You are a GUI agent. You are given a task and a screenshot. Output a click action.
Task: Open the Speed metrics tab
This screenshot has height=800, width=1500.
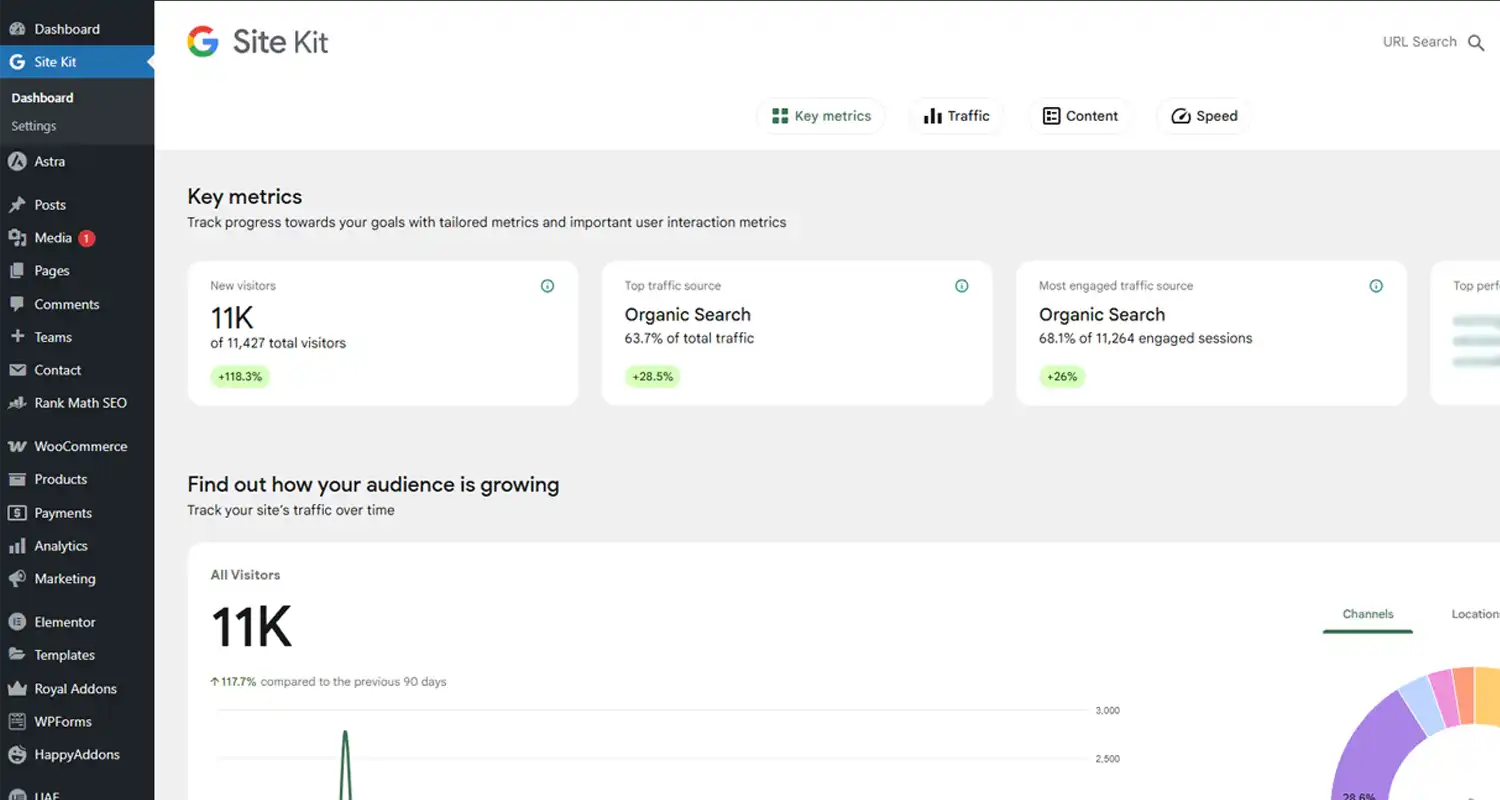pos(1203,115)
